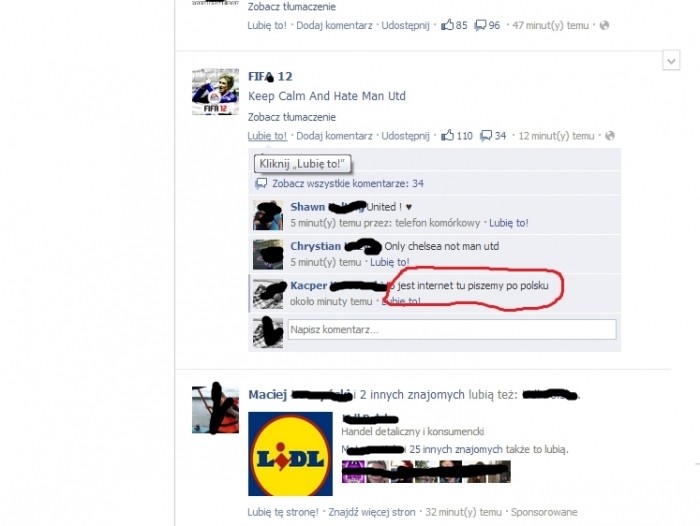Screen dimensions: 700x526
Task: Like the FIFA 12 post with Lubię to!
Action: pos(267,136)
